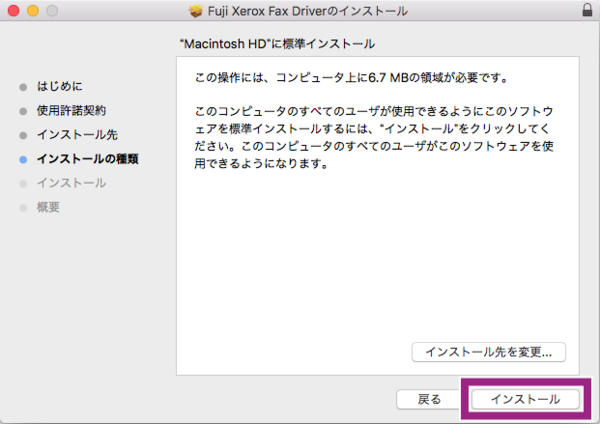Select the インストール先 step in sidebar
The image size is (600, 424).
[x=77, y=134]
